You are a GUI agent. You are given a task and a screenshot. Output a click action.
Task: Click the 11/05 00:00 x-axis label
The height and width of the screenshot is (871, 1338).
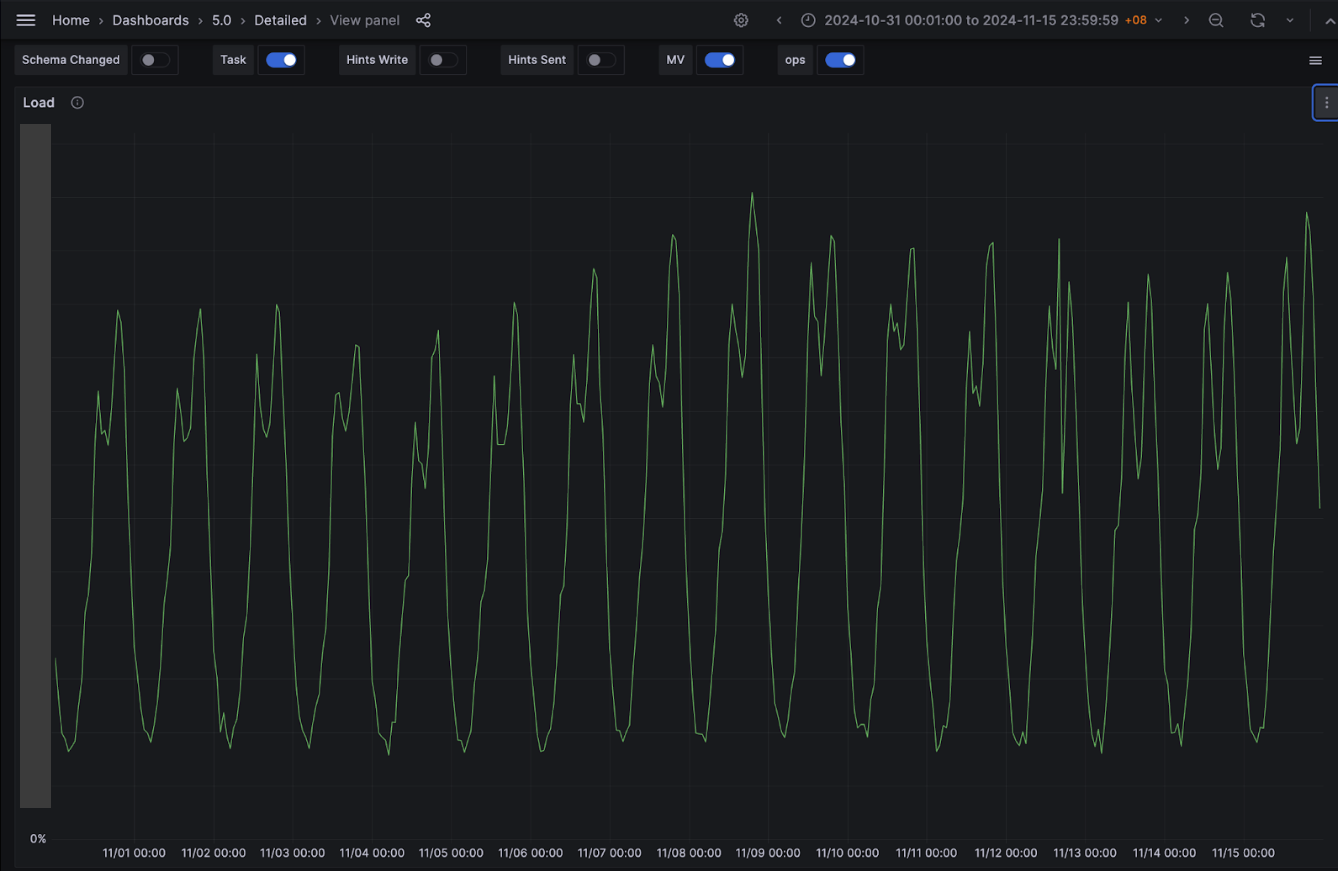point(451,853)
